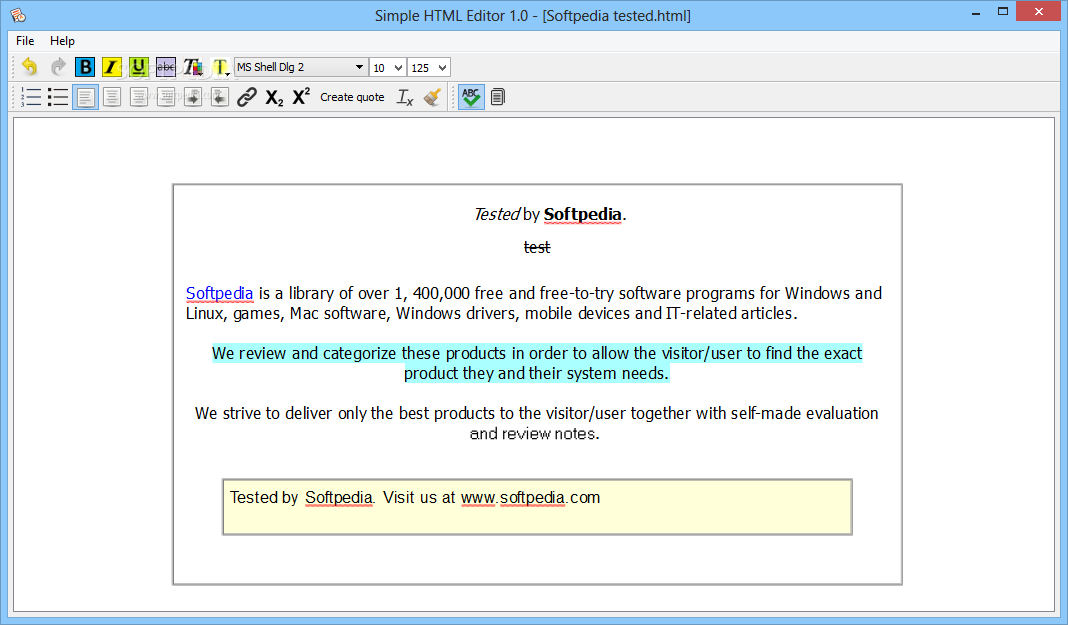Toggle bold formatting
The image size is (1068, 625).
pyautogui.click(x=85, y=67)
